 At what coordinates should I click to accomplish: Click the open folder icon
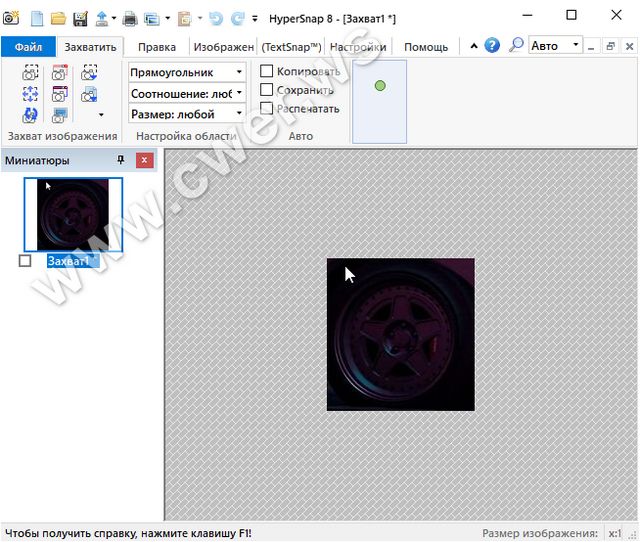(58, 17)
